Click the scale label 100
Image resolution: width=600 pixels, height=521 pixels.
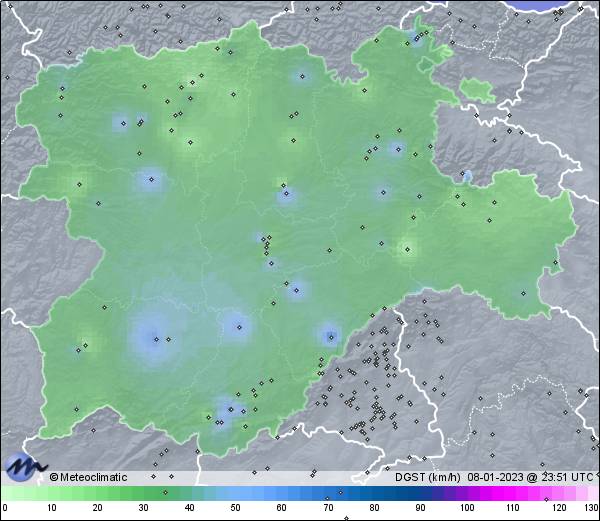[467, 508]
